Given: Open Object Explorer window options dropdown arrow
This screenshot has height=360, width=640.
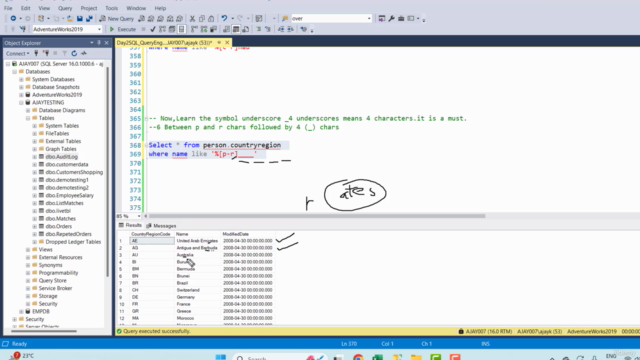Looking at the screenshot, I should tap(91, 42).
